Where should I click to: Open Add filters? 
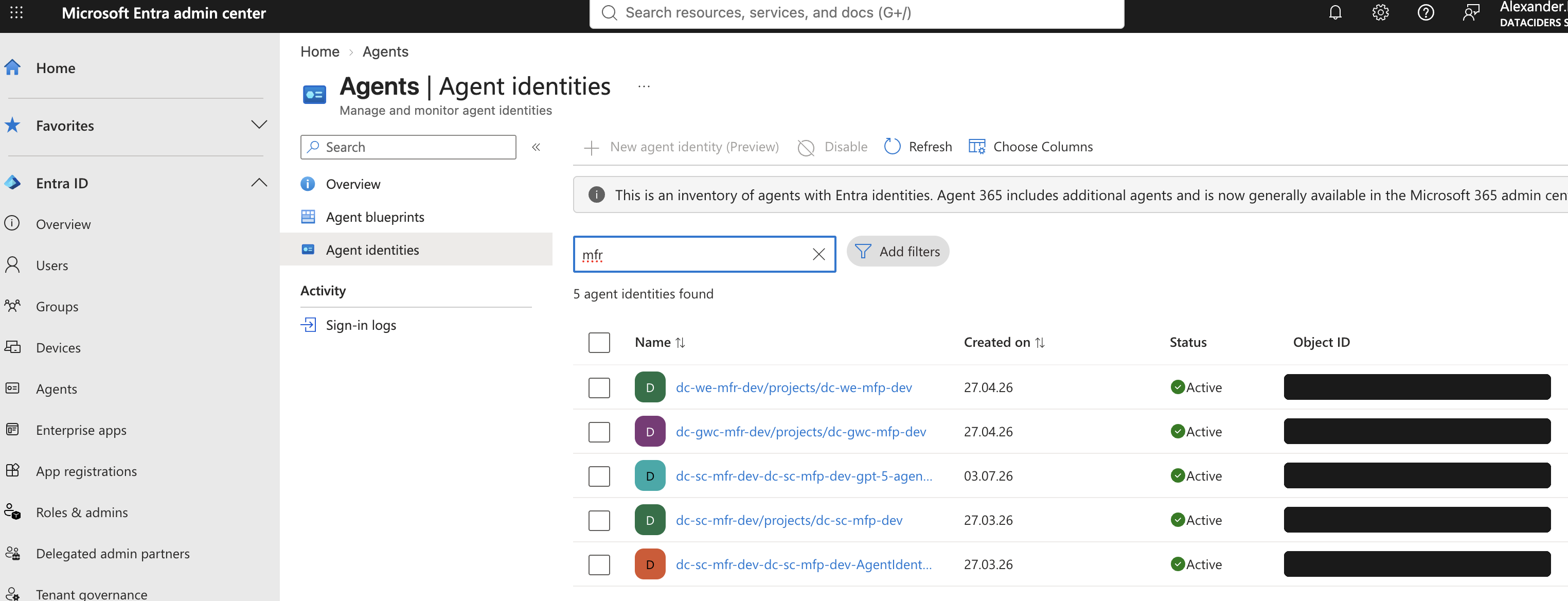point(897,252)
